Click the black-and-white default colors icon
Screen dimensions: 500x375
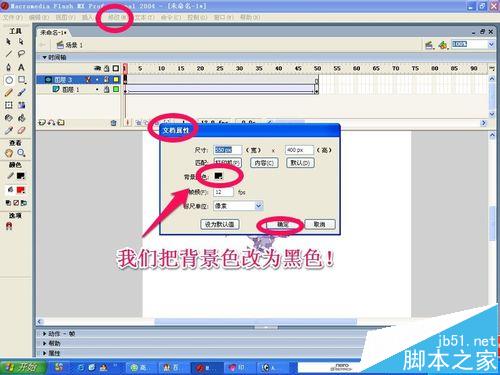click(x=8, y=203)
